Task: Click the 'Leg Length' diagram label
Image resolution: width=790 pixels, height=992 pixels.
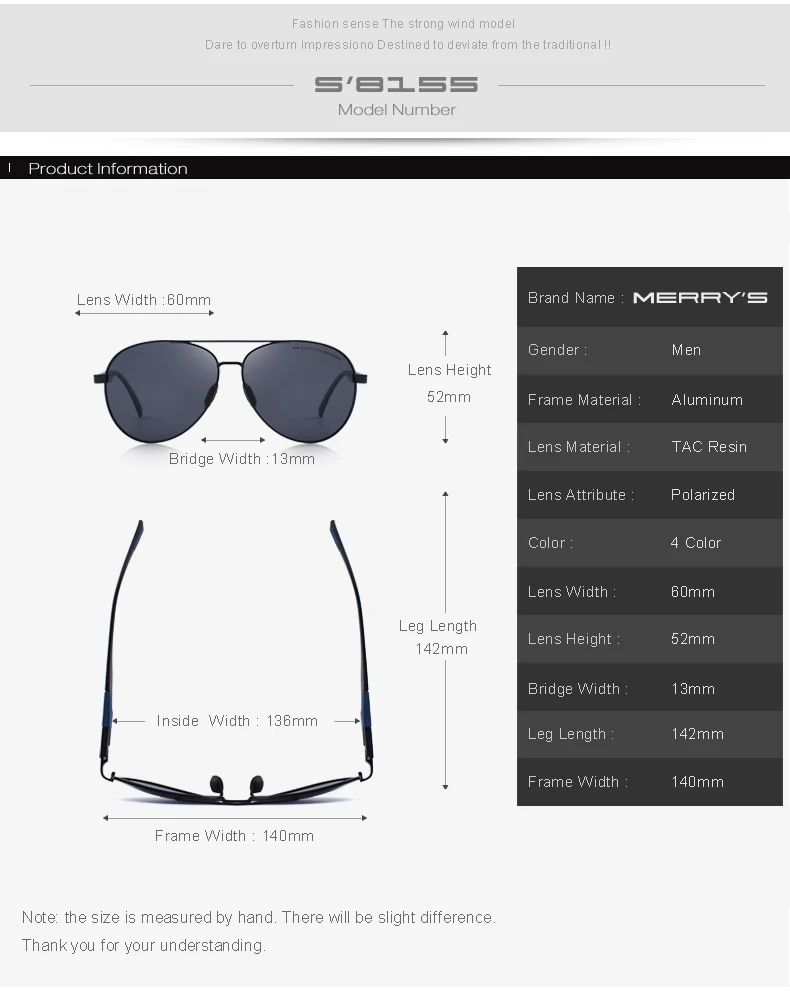Action: [x=438, y=626]
